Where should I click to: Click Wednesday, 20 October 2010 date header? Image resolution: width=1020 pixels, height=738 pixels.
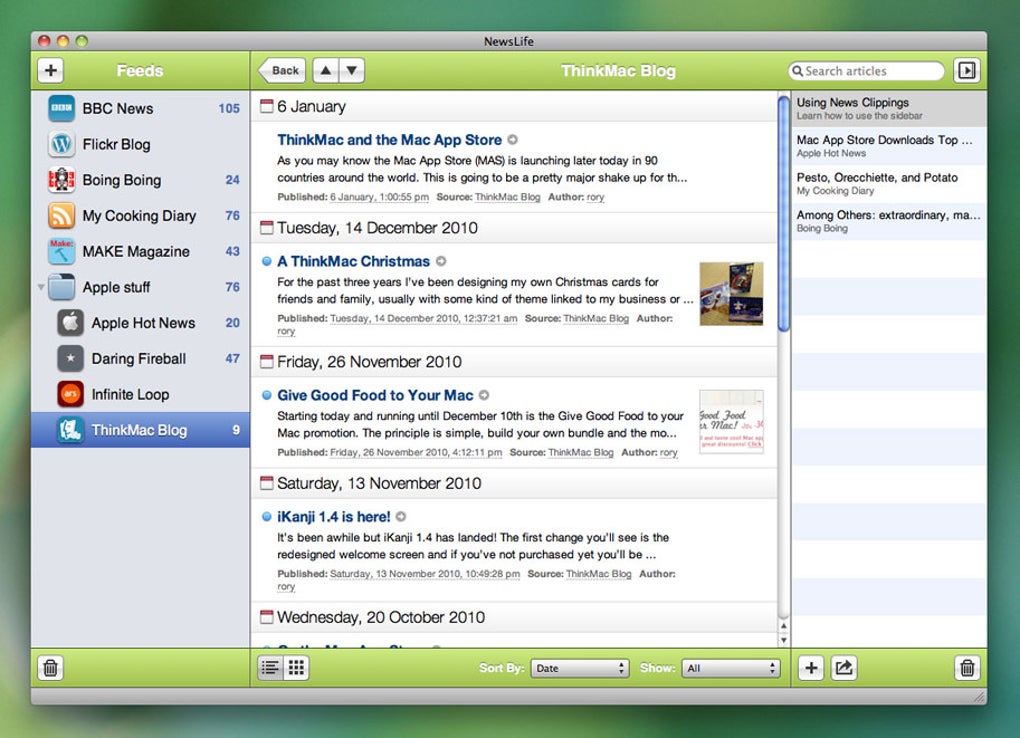click(515, 618)
